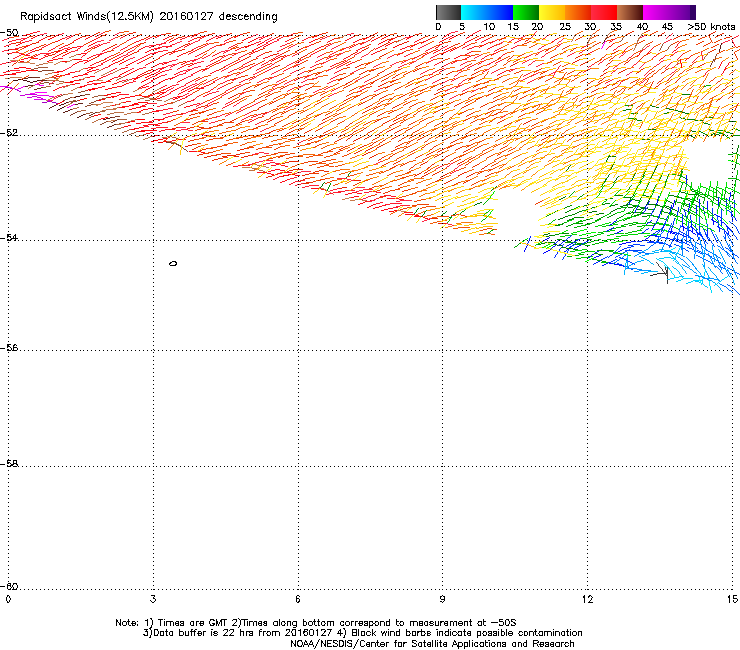Click the -60 latitude axis label
Image resolution: width=740 pixels, height=650 pixels.
point(10,587)
